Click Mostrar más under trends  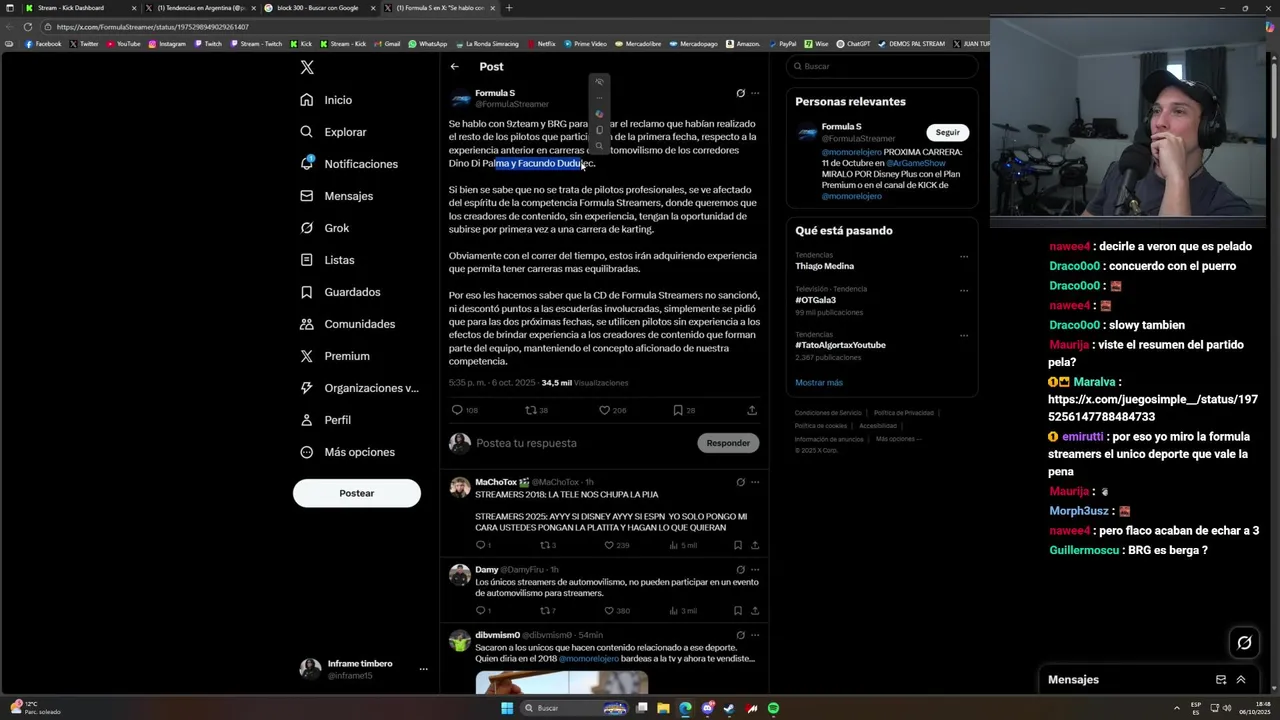[x=819, y=382]
